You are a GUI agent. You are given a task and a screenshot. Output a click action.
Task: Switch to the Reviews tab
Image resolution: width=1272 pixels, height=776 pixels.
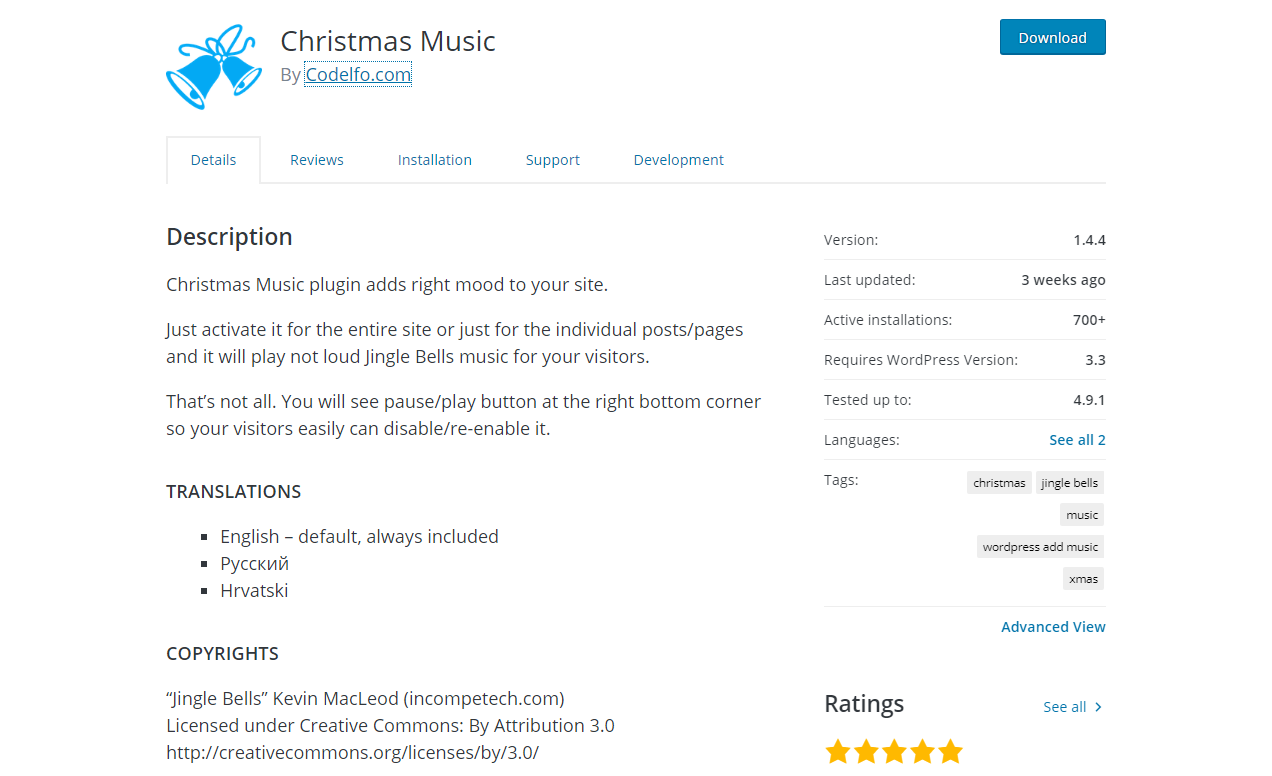click(317, 160)
